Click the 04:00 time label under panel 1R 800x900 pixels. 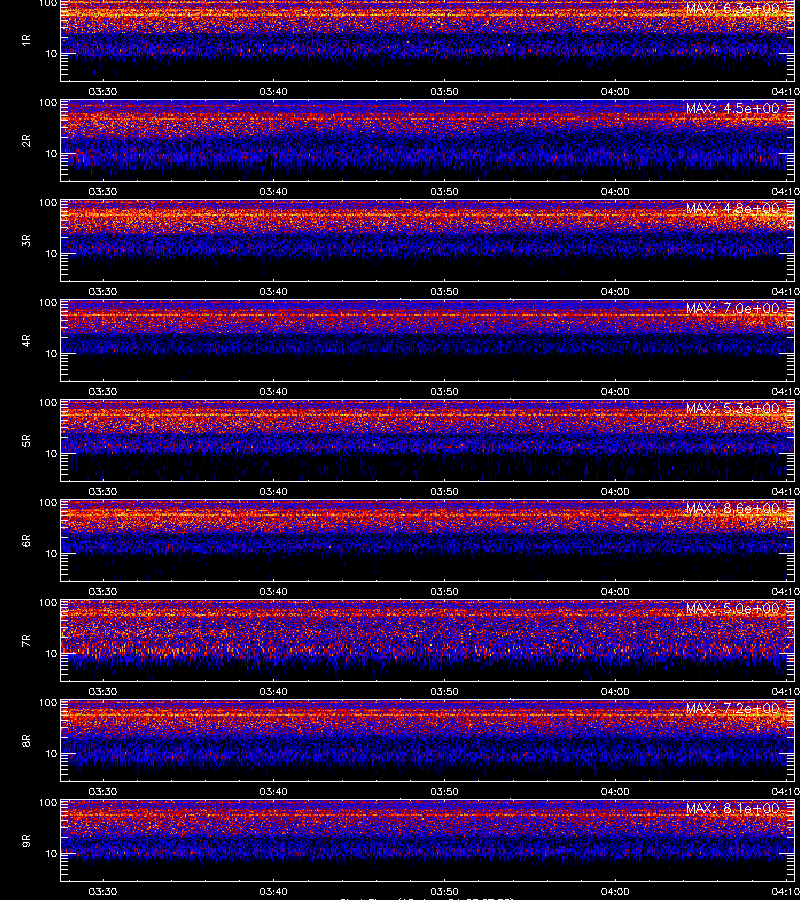tap(615, 91)
